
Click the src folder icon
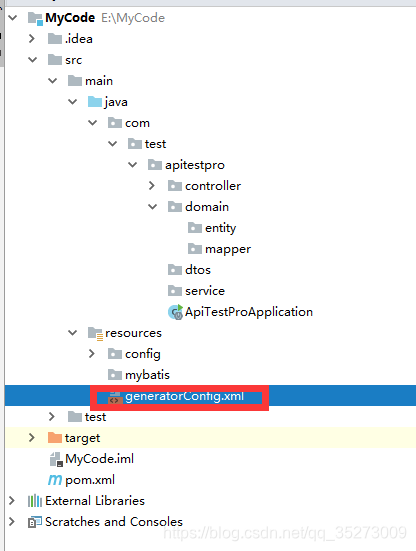(55, 60)
